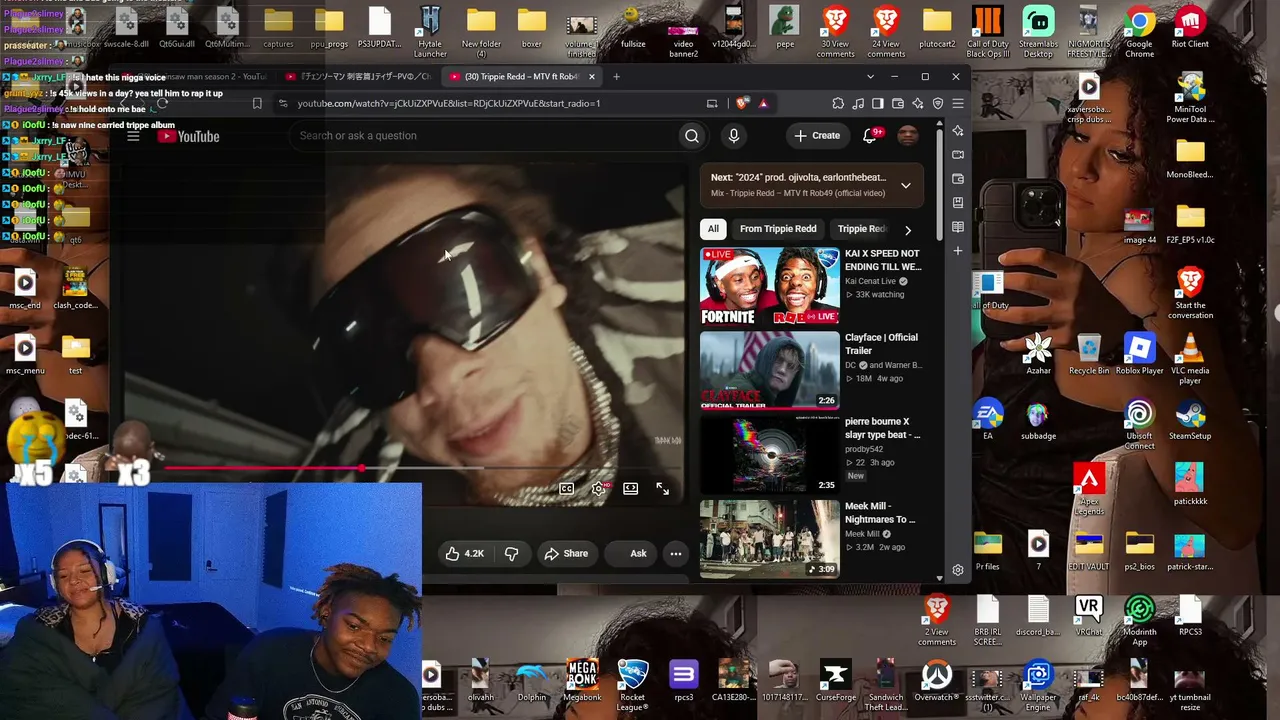Like the Trippie Redd video
Viewport: 1280px width, 720px height.
point(465,553)
